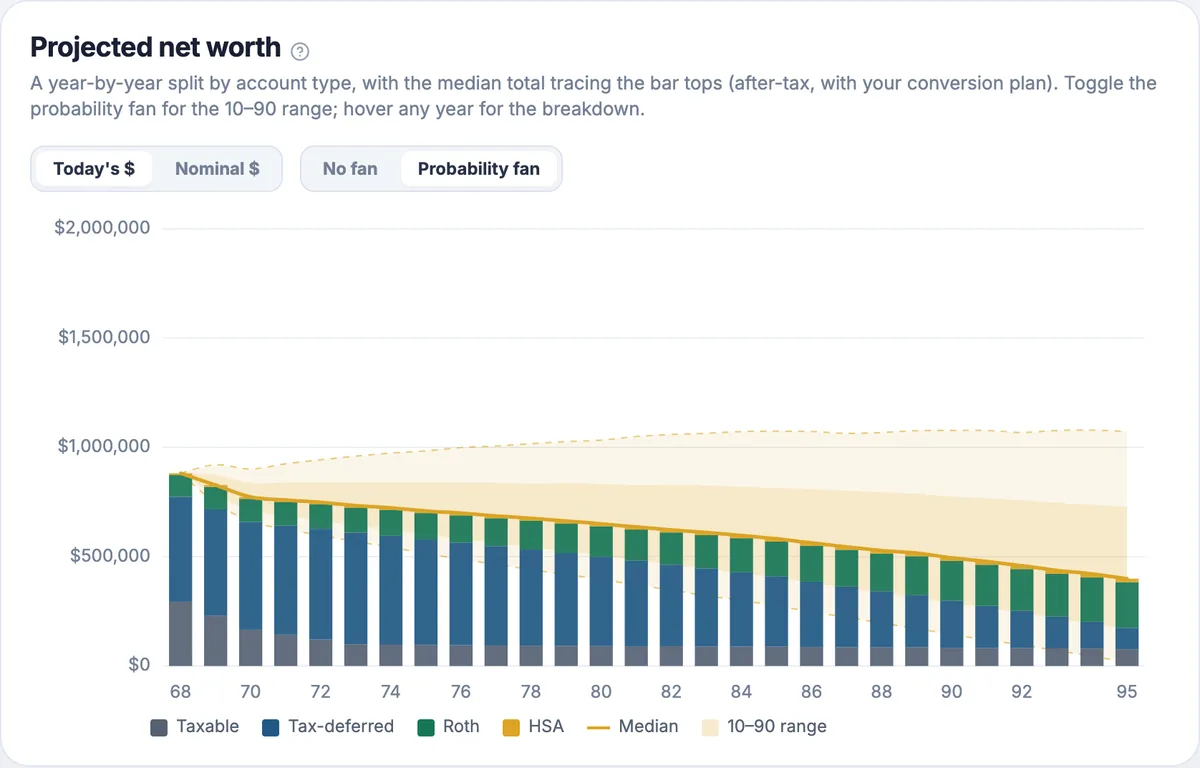Click the $1,500,000 axis label
This screenshot has height=768, width=1200.
pyautogui.click(x=105, y=337)
